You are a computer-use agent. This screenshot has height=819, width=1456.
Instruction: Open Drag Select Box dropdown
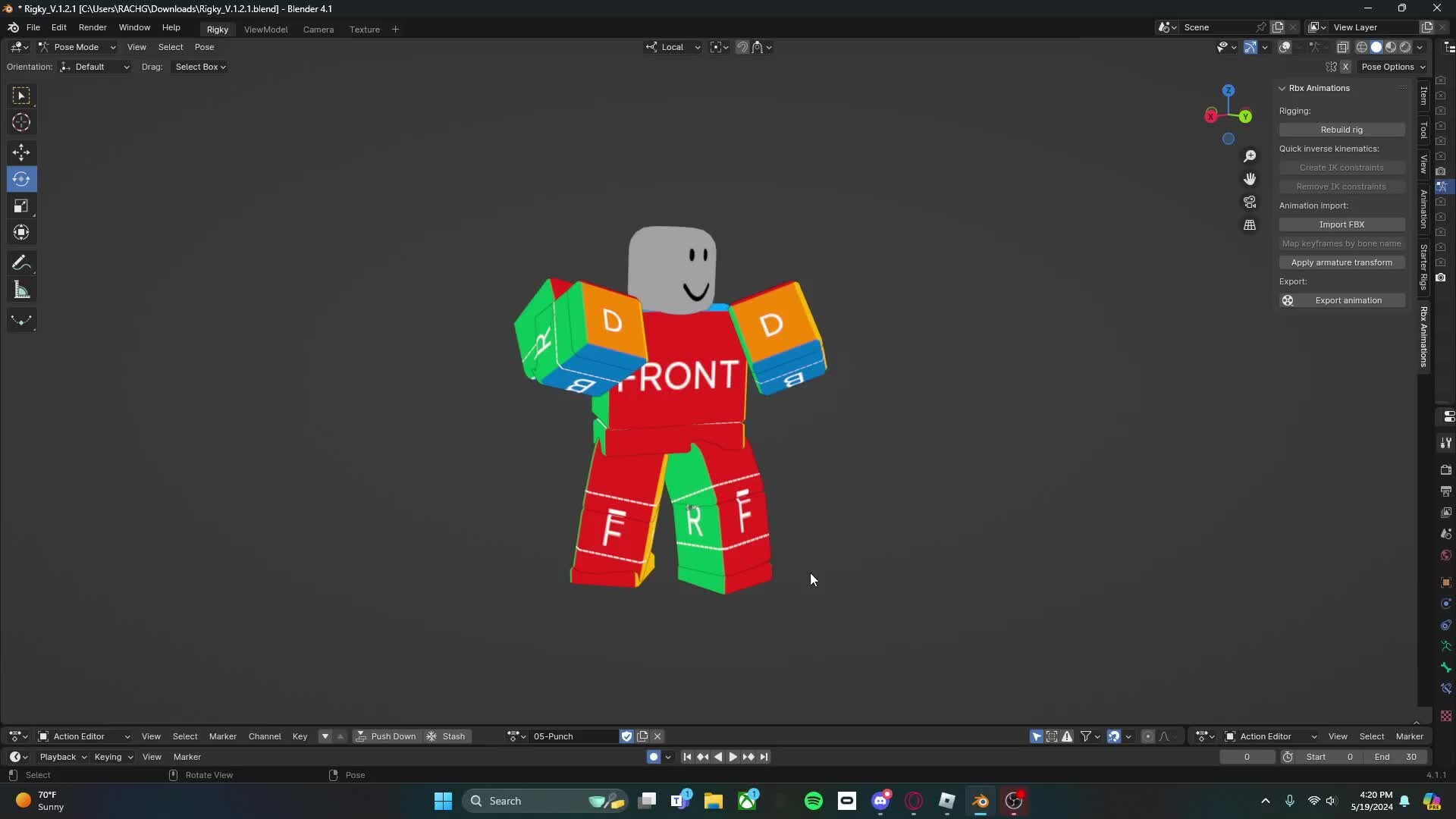[x=200, y=67]
